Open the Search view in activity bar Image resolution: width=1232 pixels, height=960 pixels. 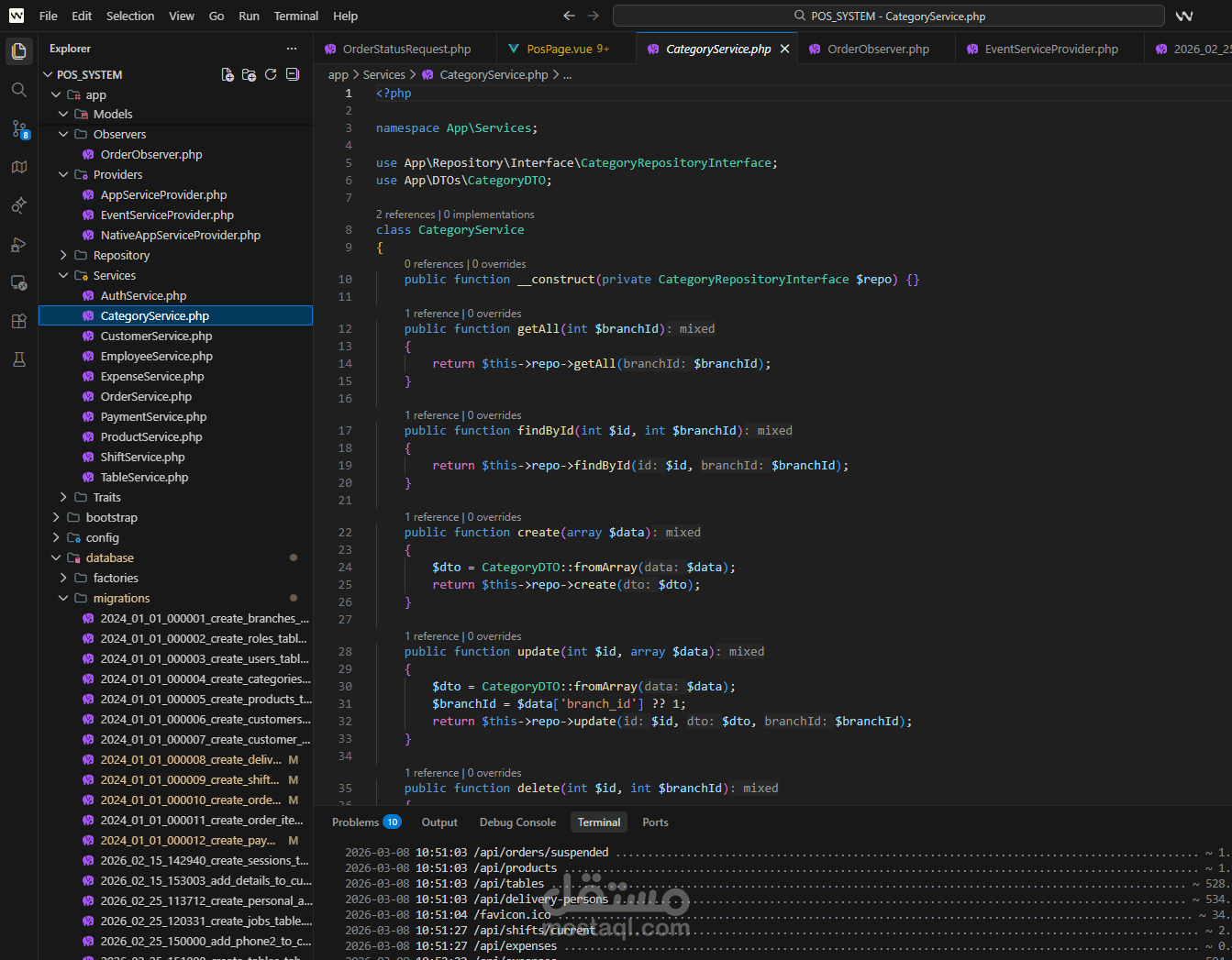(x=18, y=90)
